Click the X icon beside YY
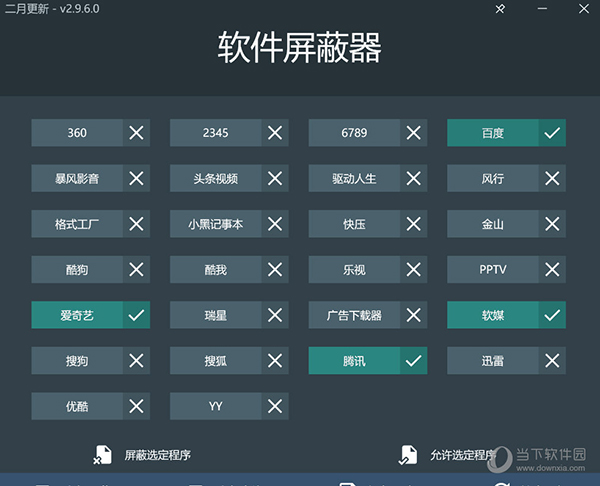This screenshot has width=600, height=486. [275, 406]
